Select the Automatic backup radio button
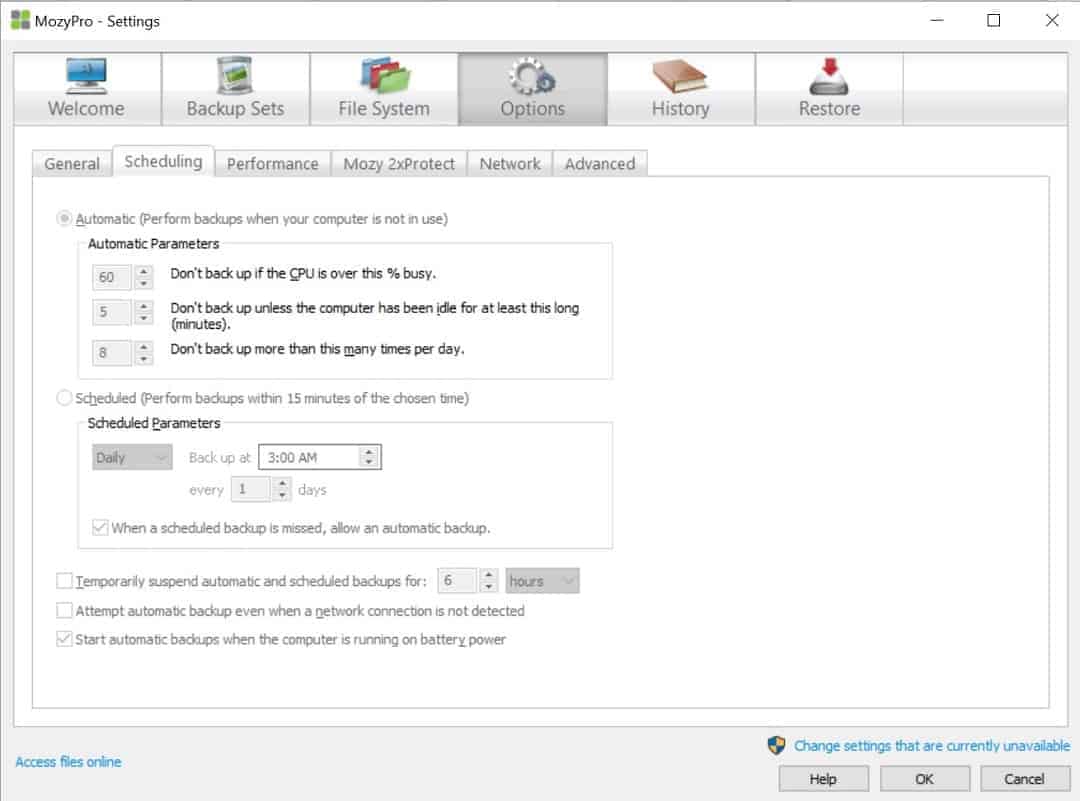 (64, 218)
